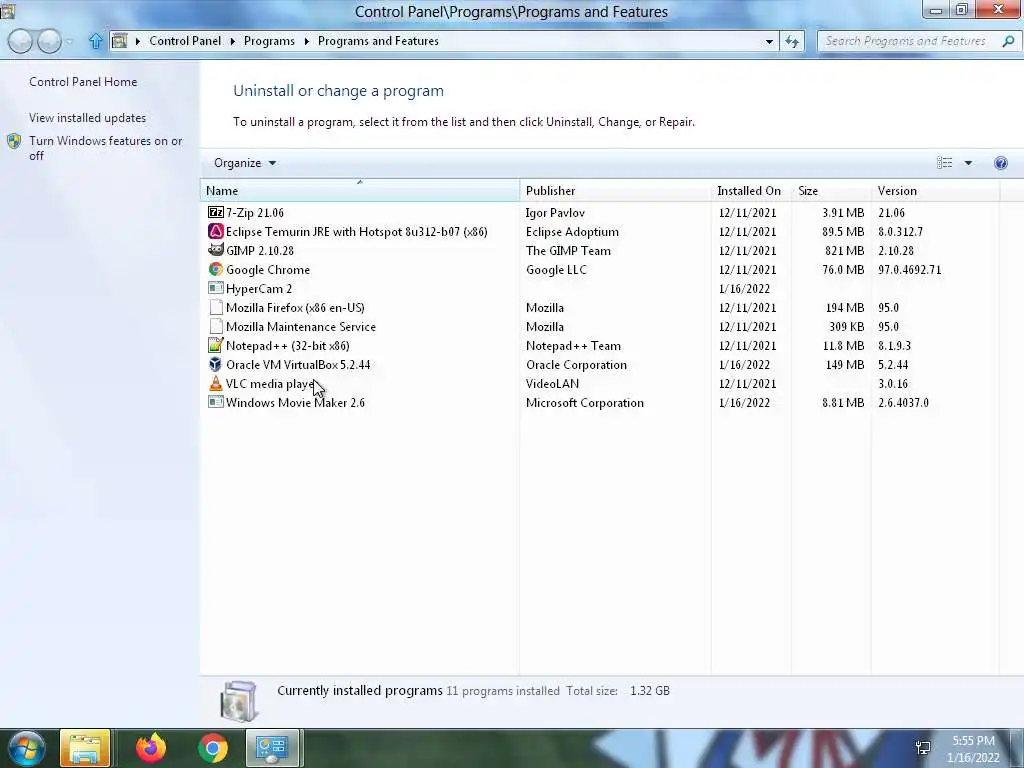Select the HyperCam 2 entry
The height and width of the screenshot is (768, 1024).
[259, 288]
